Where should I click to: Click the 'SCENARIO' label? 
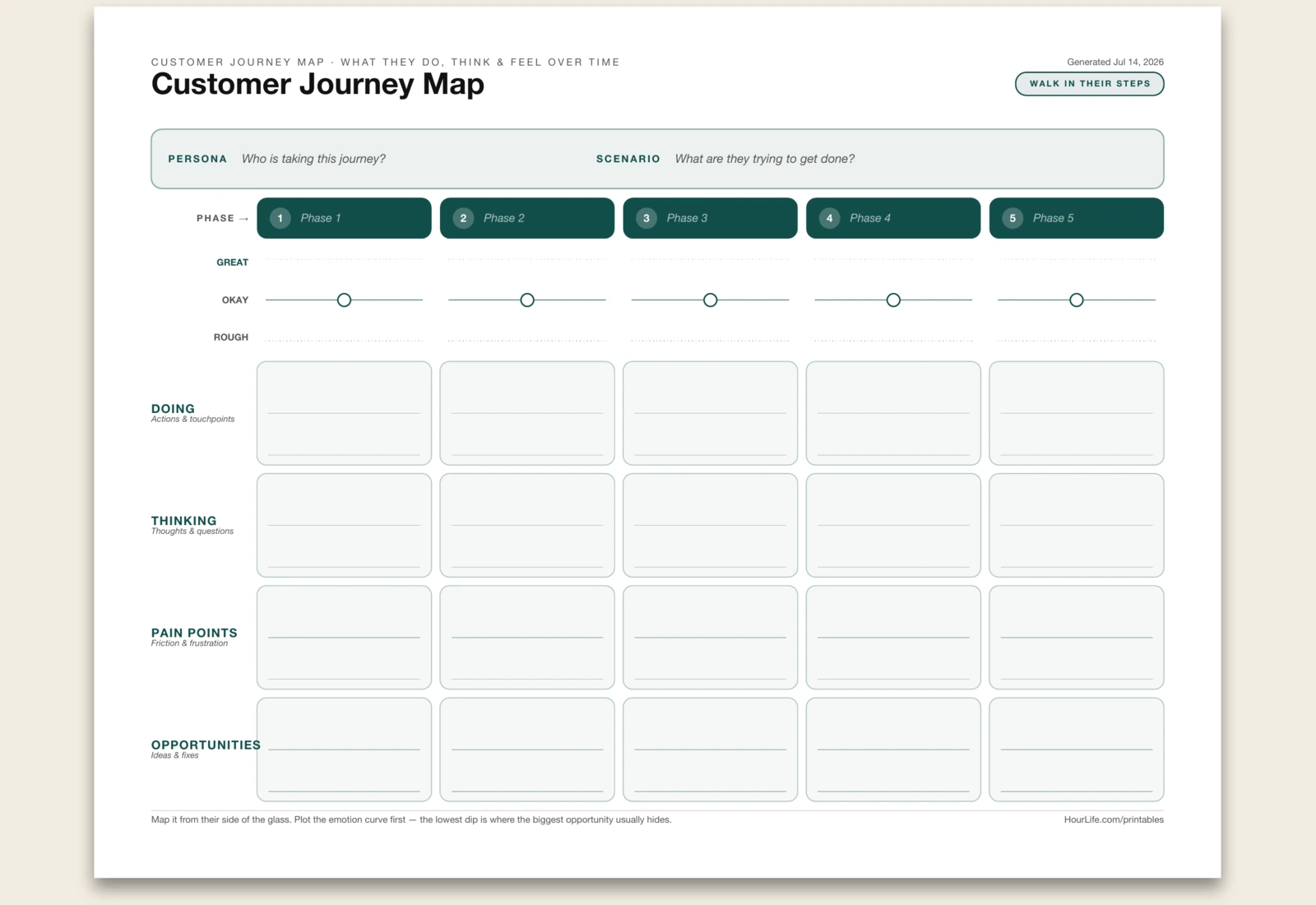pos(628,159)
